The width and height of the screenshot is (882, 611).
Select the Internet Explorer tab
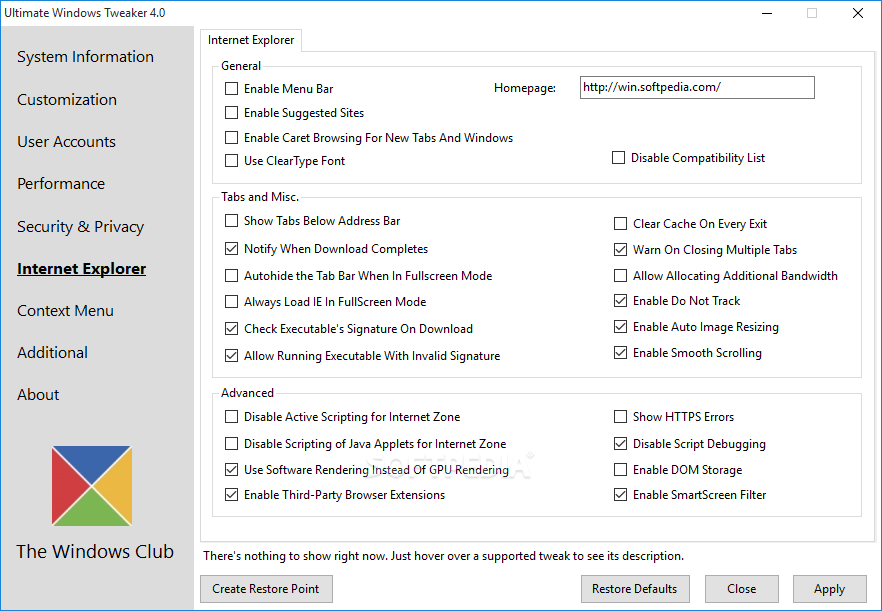[251, 40]
